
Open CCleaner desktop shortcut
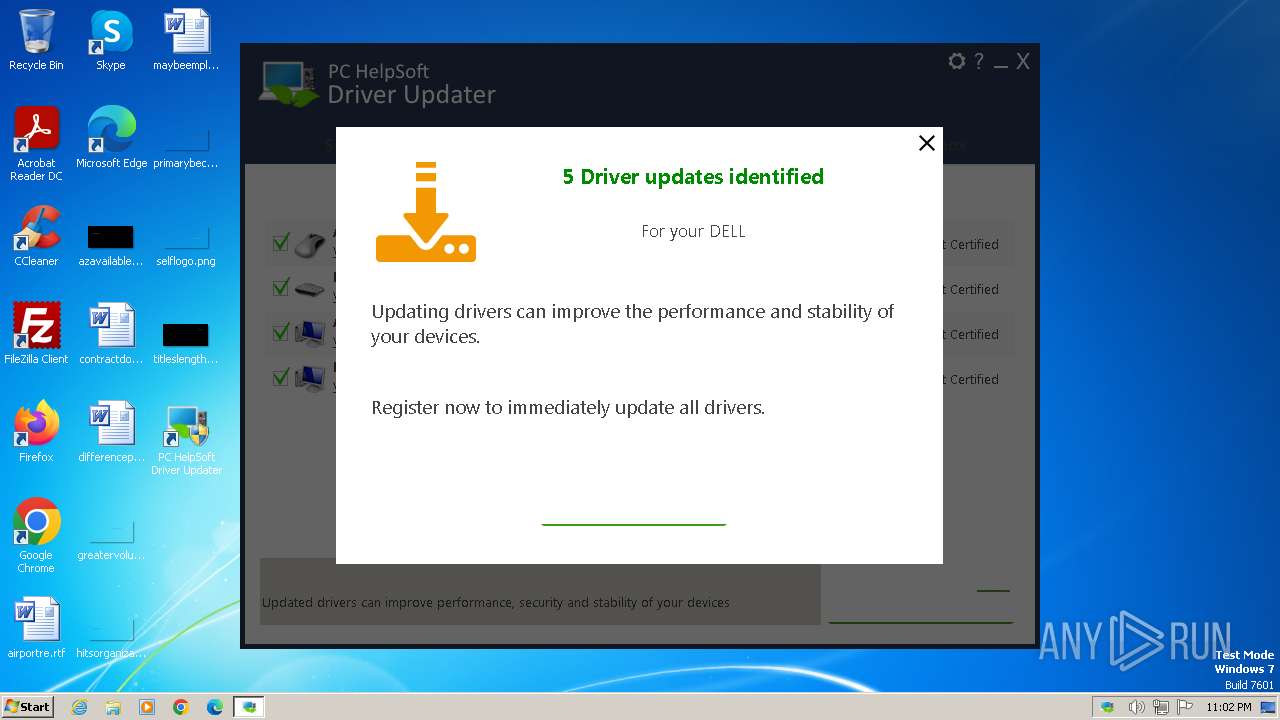(36, 236)
